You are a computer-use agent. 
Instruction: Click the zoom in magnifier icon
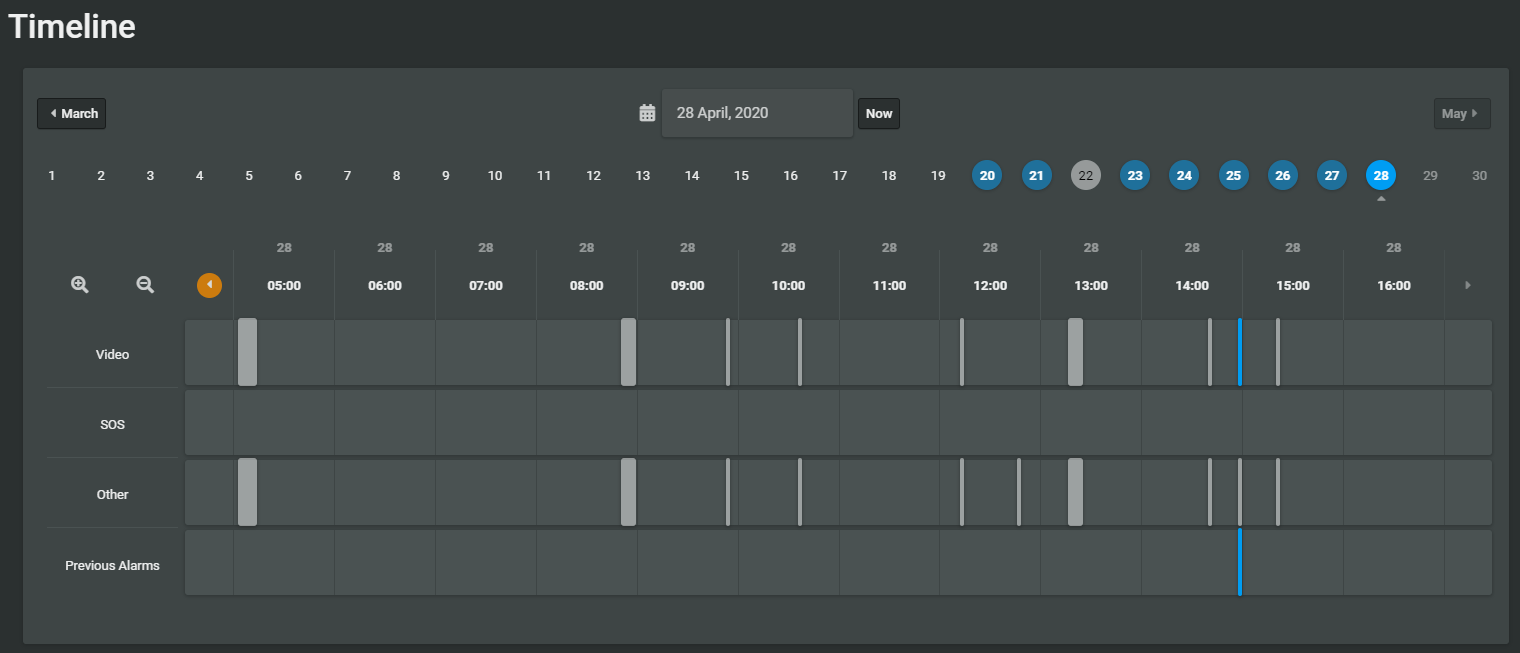pyautogui.click(x=80, y=285)
